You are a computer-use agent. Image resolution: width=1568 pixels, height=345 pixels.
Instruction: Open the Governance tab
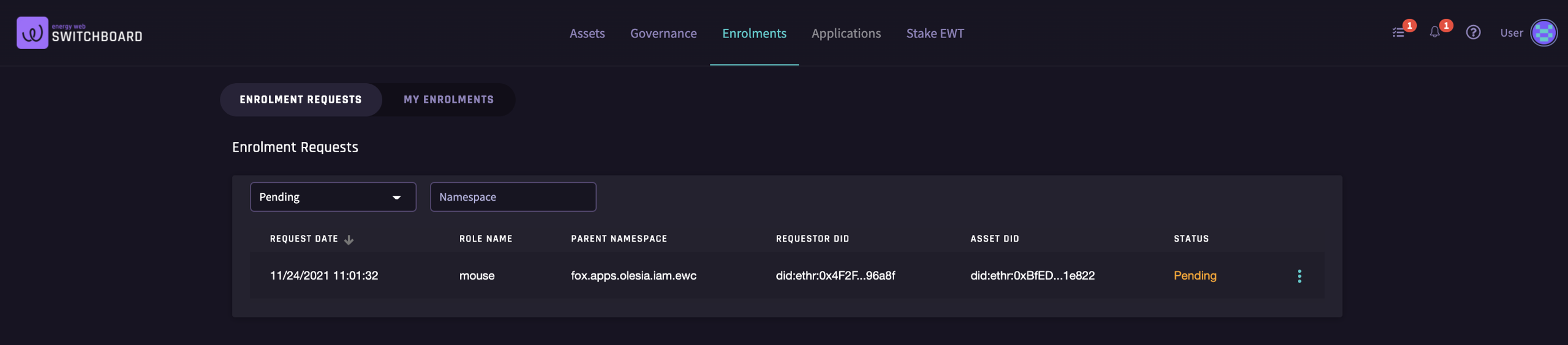coord(663,34)
